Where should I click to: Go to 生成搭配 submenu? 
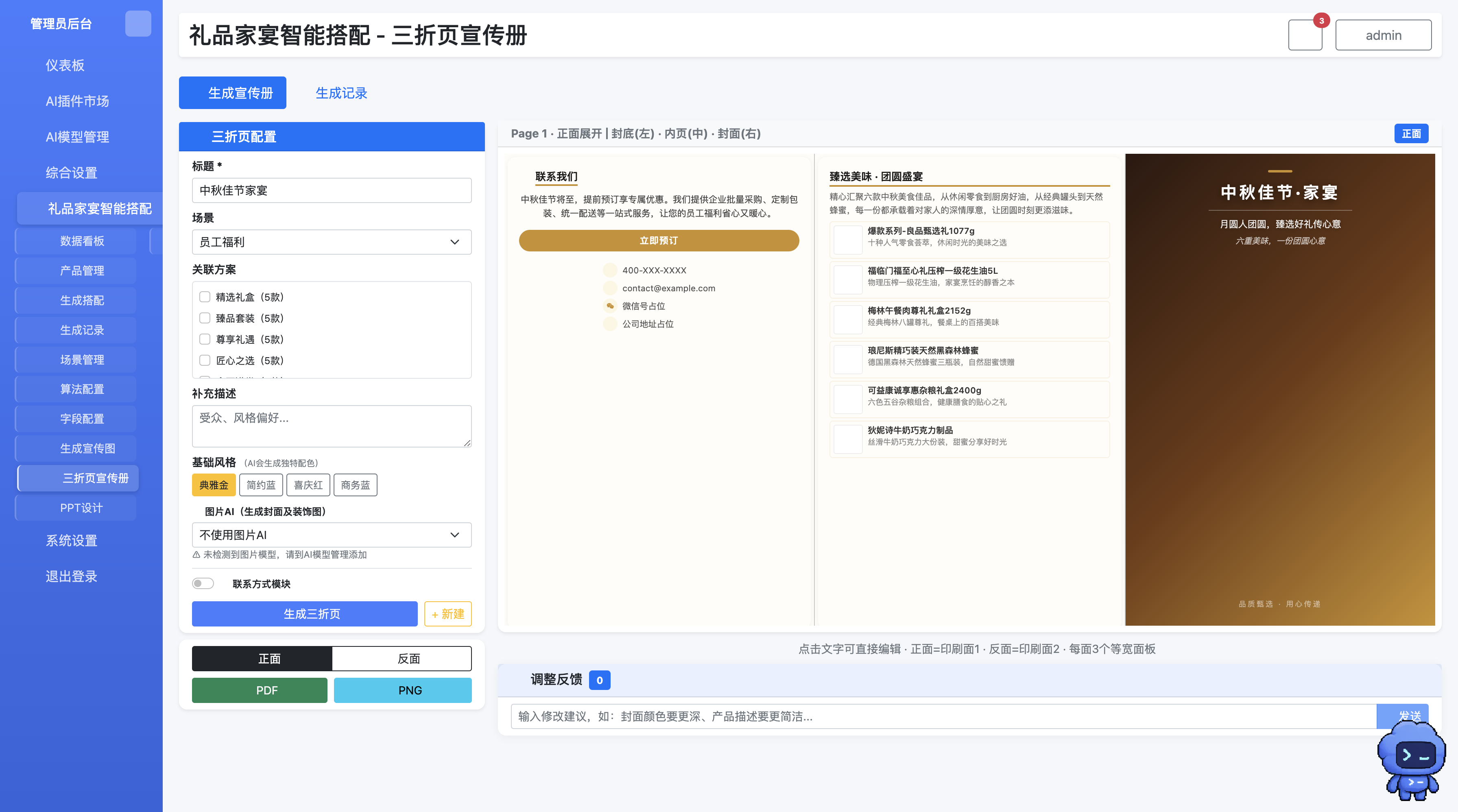pyautogui.click(x=76, y=301)
